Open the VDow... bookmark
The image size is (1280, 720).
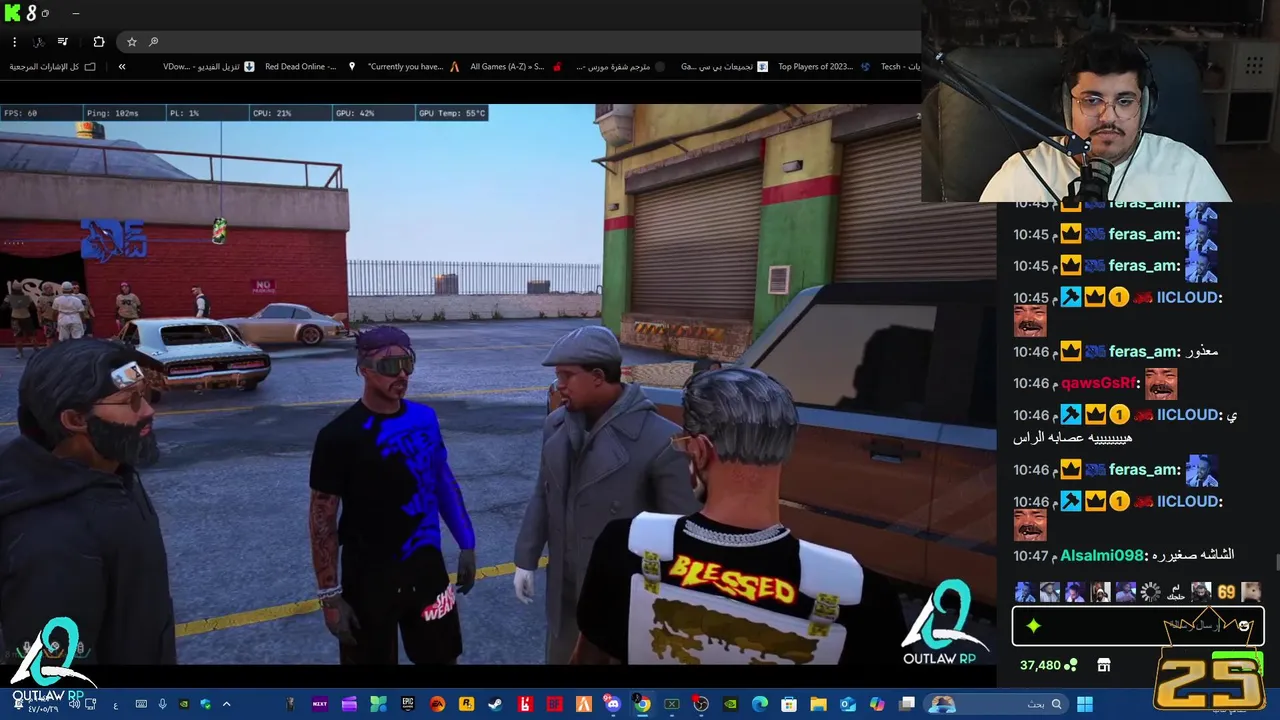(x=208, y=67)
